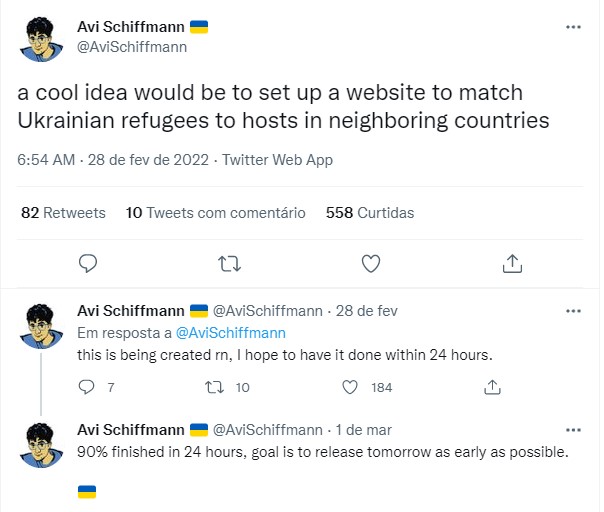Open the 6:54 AM tweet timestamp

[x=46, y=160]
